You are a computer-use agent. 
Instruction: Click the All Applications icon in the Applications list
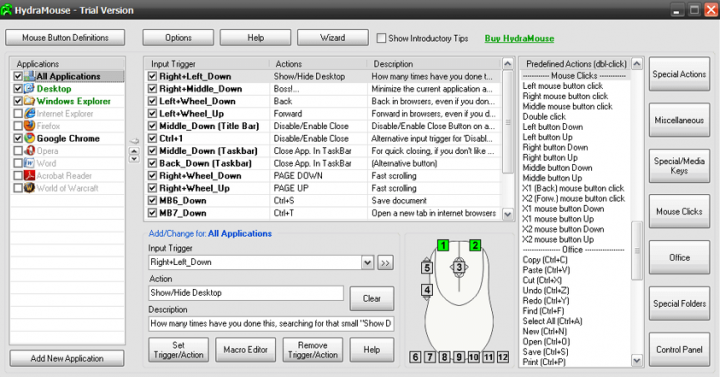point(29,76)
